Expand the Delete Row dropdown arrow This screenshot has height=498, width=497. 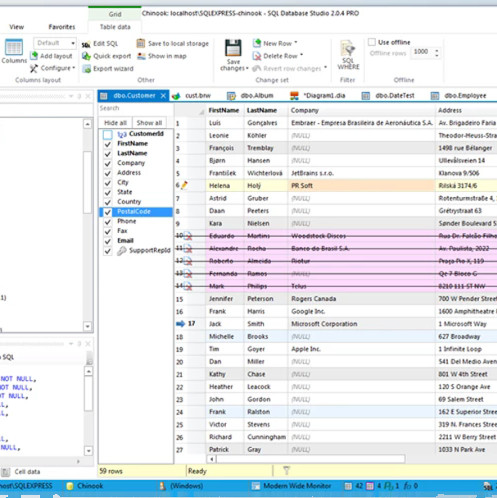301,55
